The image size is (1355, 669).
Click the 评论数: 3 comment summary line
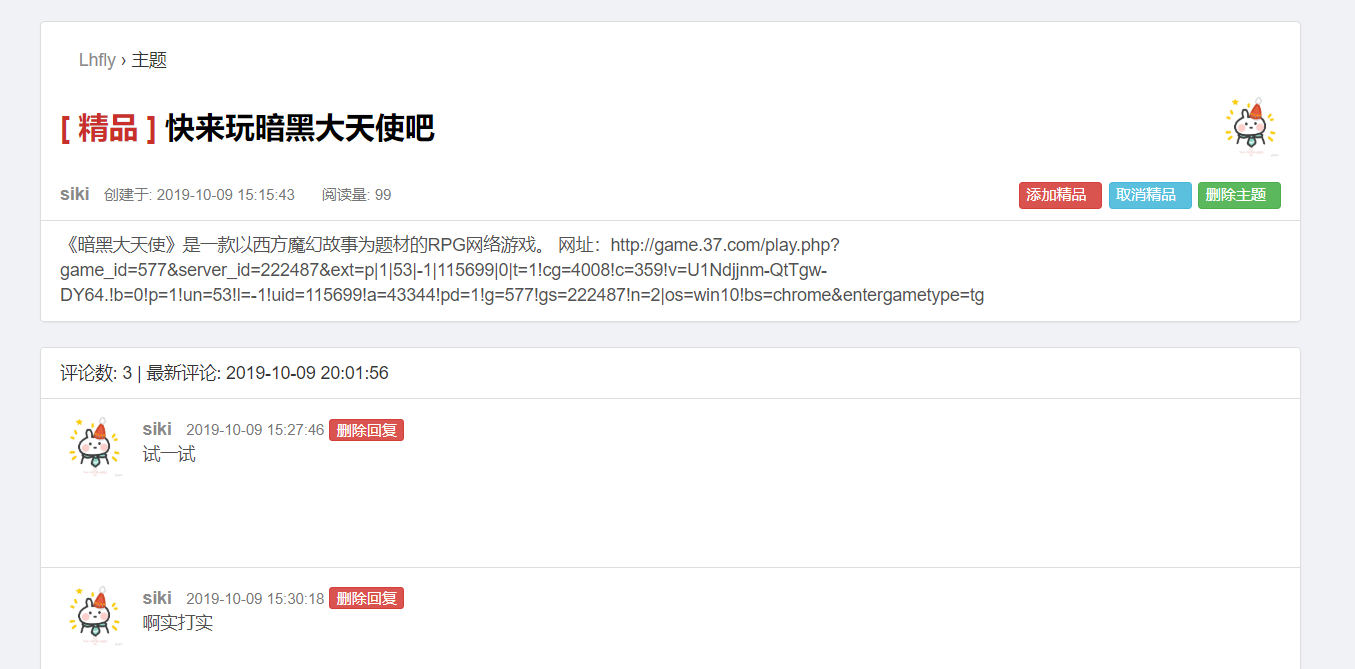click(224, 373)
